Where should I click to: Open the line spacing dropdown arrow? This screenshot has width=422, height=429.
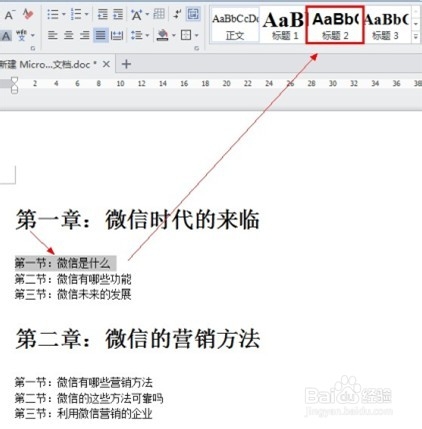click(x=147, y=35)
